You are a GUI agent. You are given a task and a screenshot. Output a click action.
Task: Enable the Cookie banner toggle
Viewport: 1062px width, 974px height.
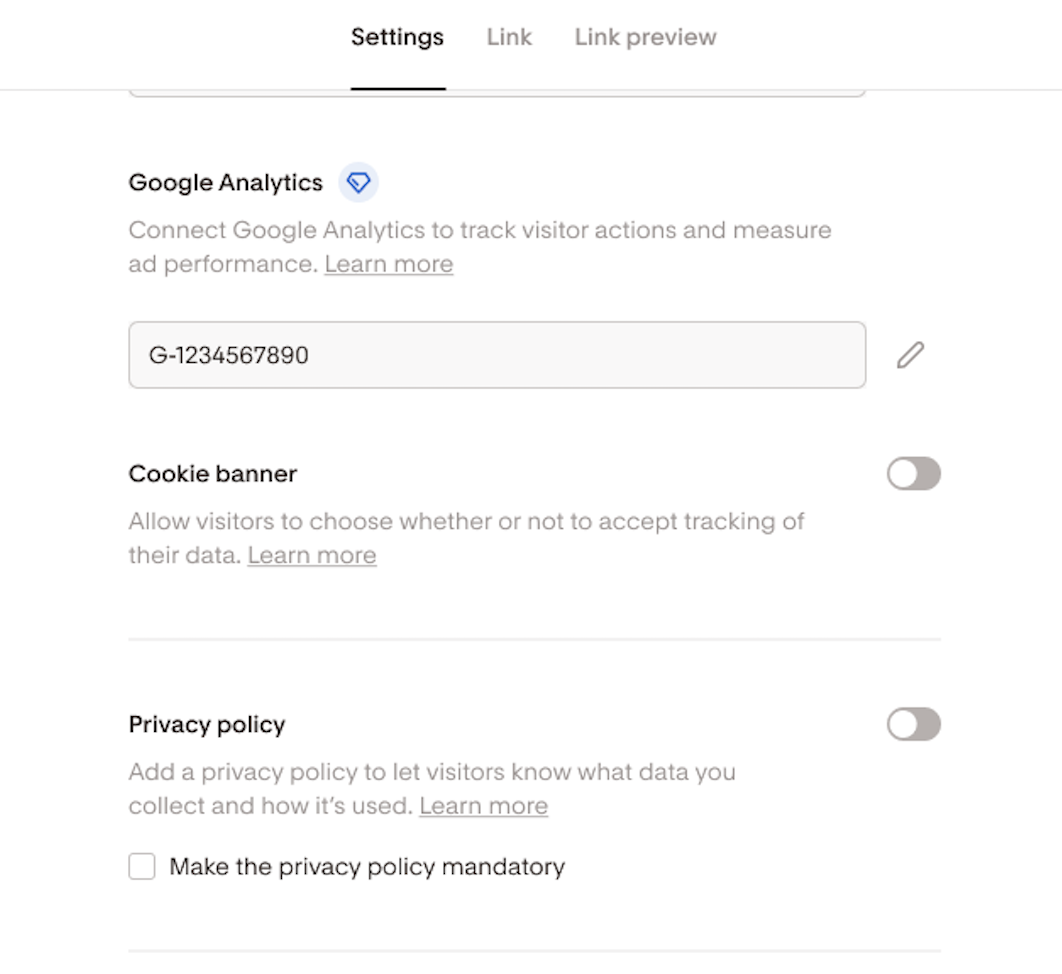pyautogui.click(x=913, y=474)
